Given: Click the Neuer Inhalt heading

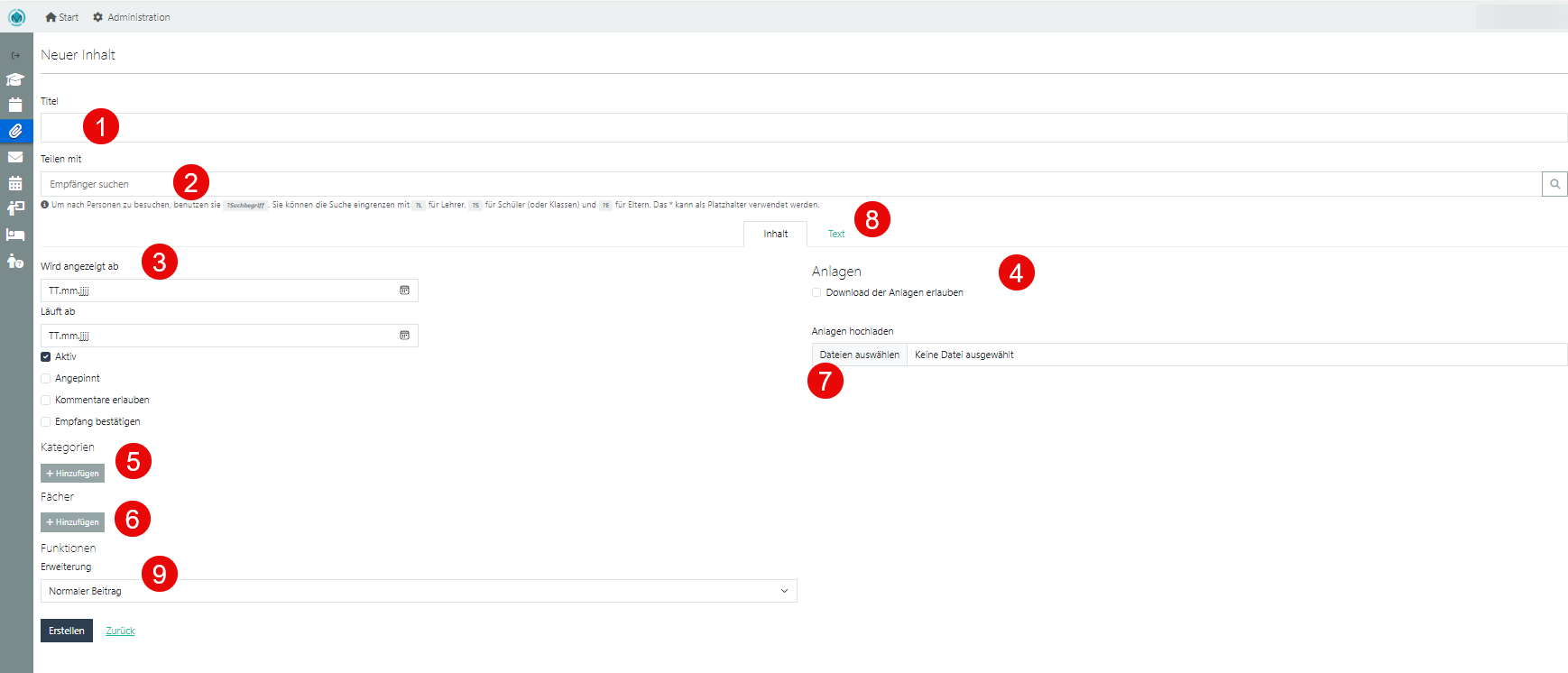Looking at the screenshot, I should coord(78,55).
